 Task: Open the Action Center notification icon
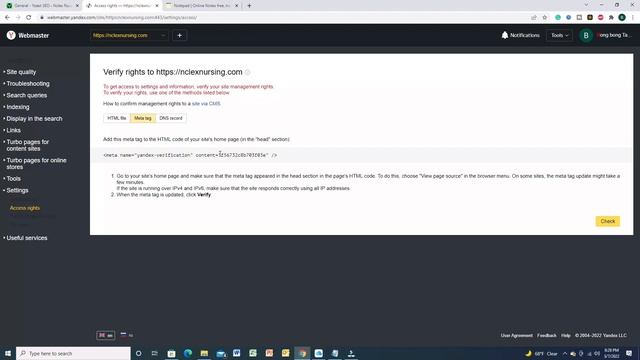pos(629,353)
